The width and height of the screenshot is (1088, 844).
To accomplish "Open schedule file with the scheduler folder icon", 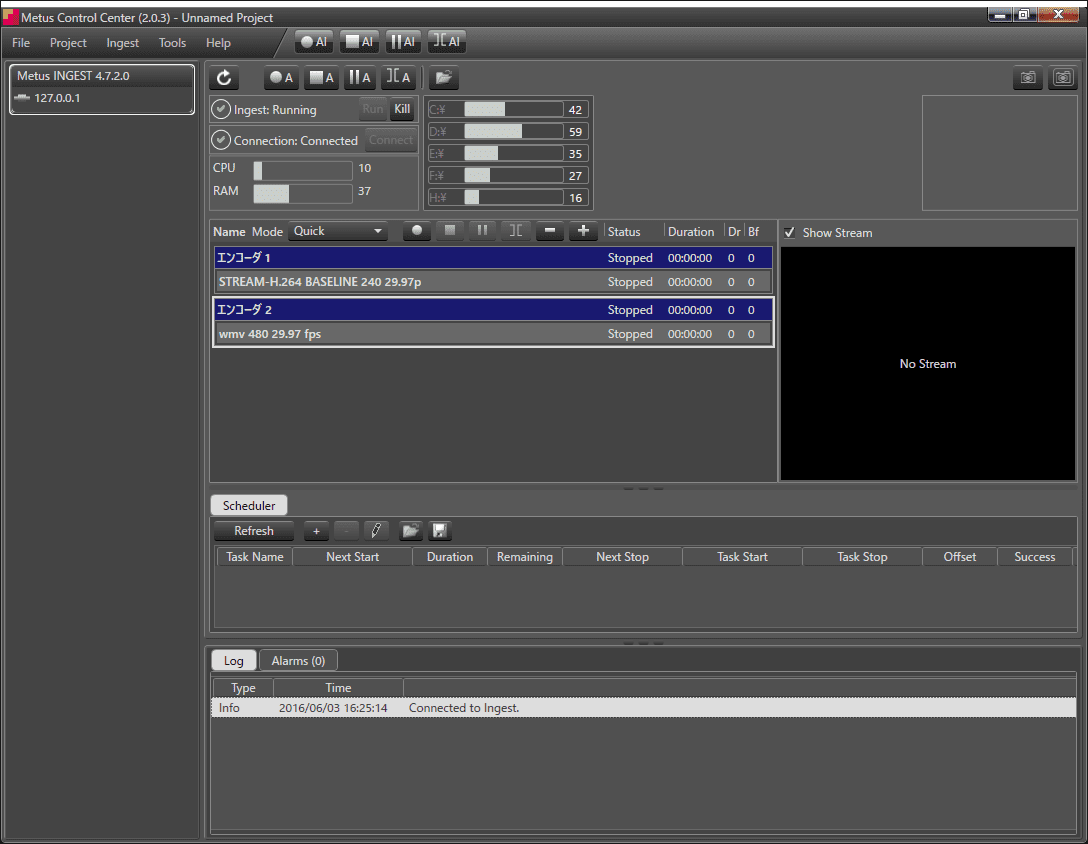I will (x=409, y=531).
